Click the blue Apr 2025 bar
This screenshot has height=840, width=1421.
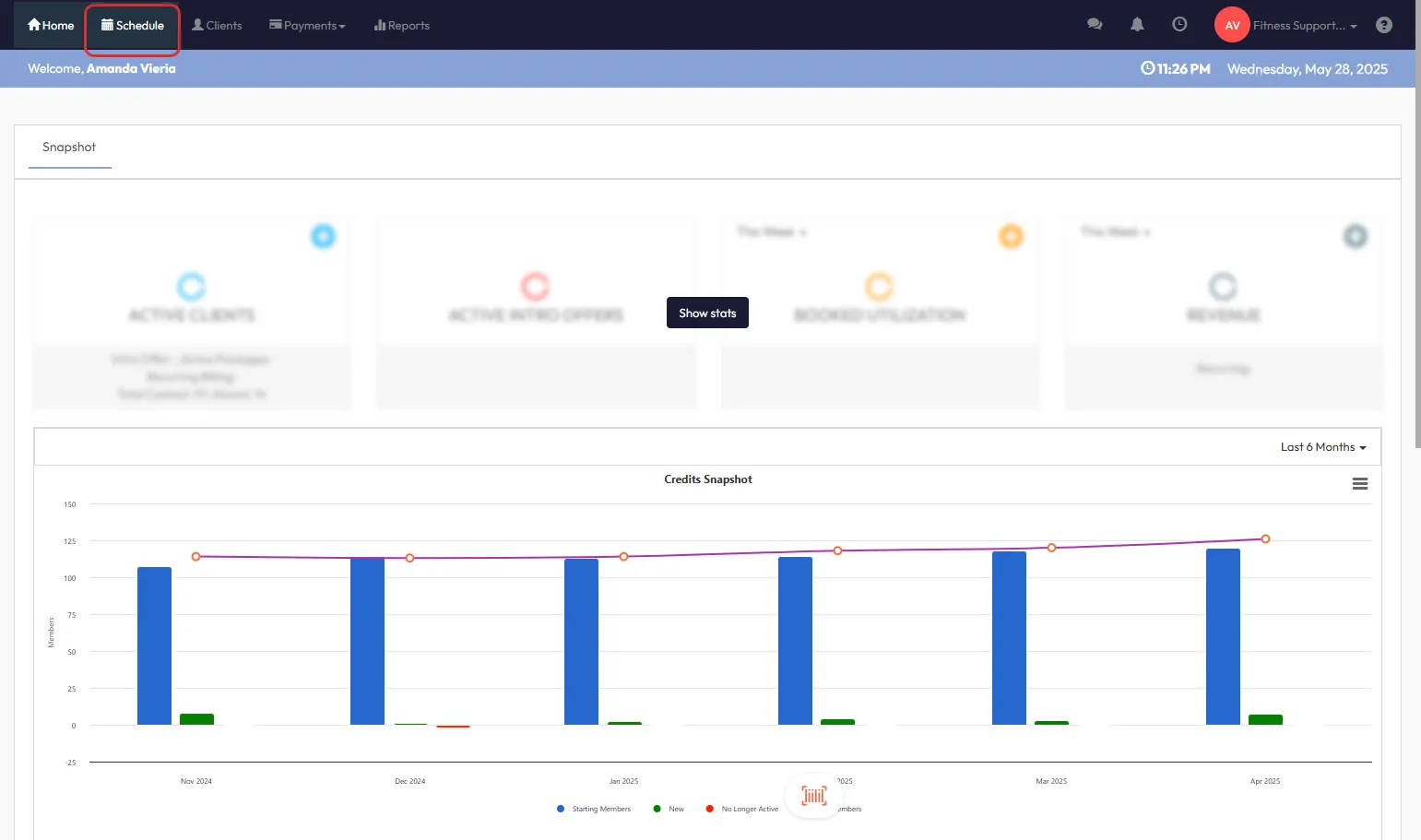(x=1223, y=636)
